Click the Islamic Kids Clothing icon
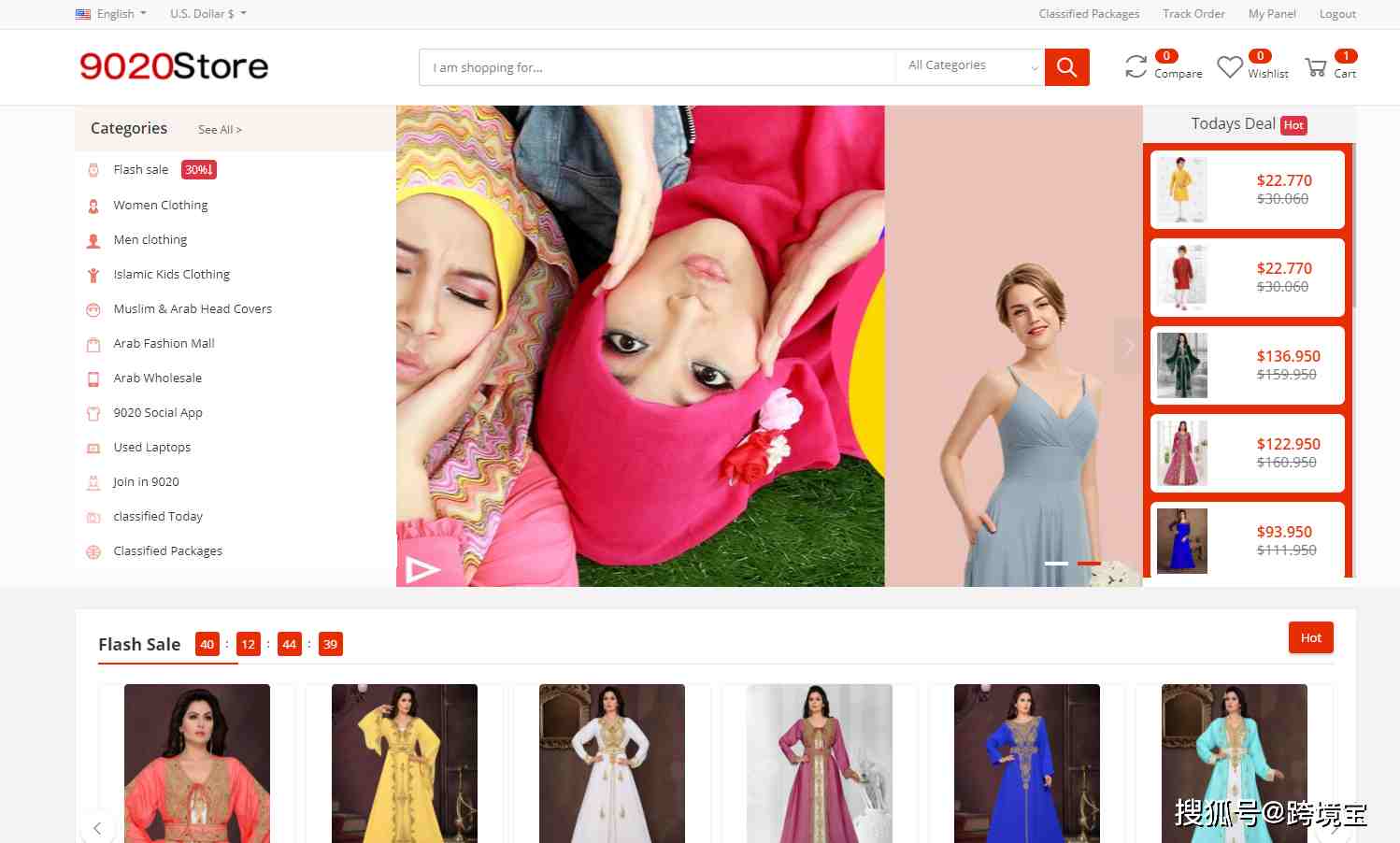This screenshot has width=1400, height=843. (x=93, y=275)
